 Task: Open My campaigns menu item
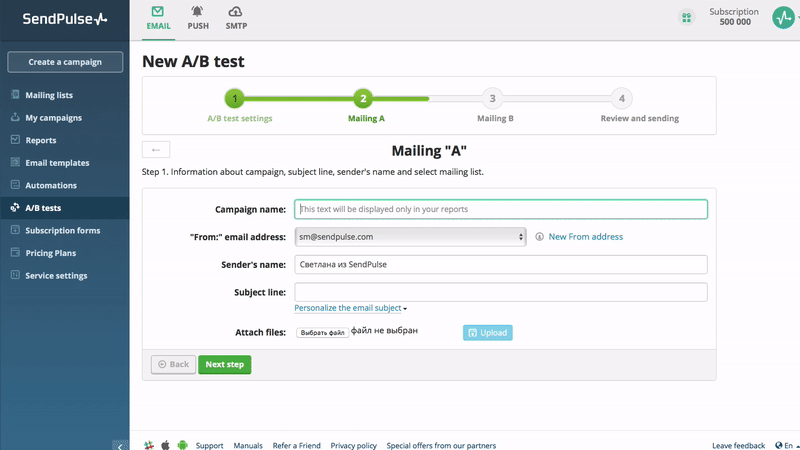[54, 117]
